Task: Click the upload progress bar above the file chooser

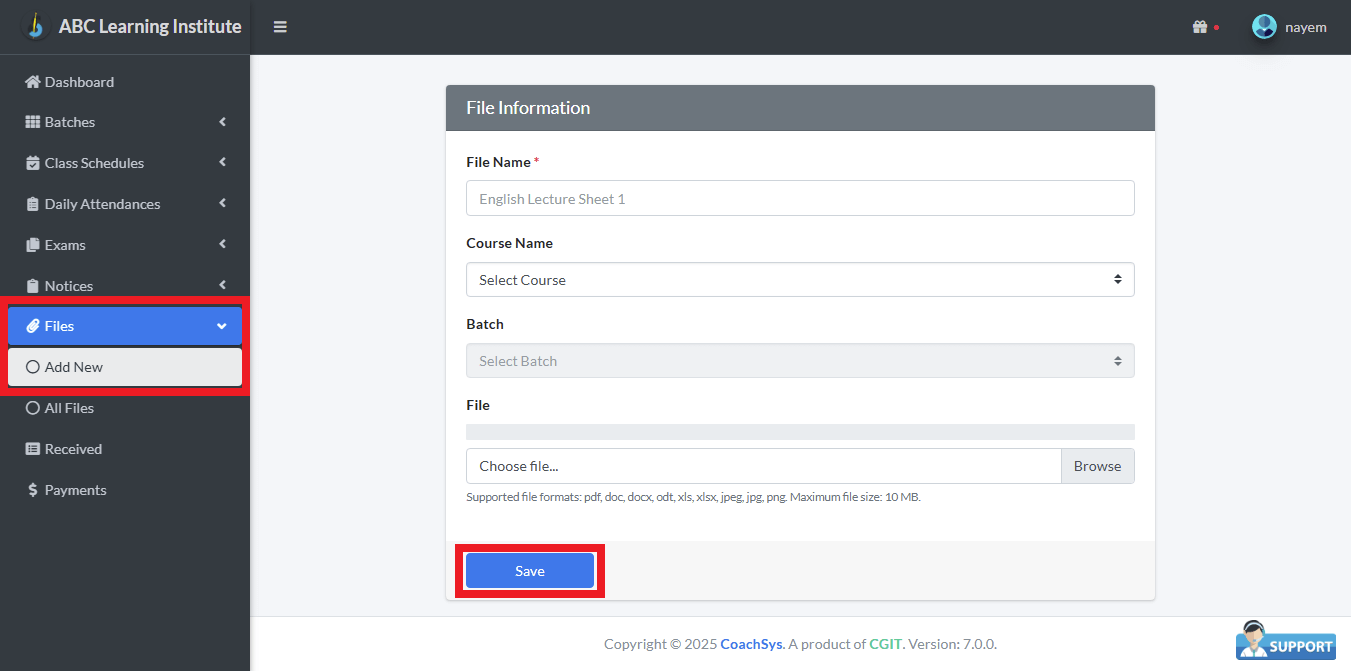Action: [x=800, y=431]
